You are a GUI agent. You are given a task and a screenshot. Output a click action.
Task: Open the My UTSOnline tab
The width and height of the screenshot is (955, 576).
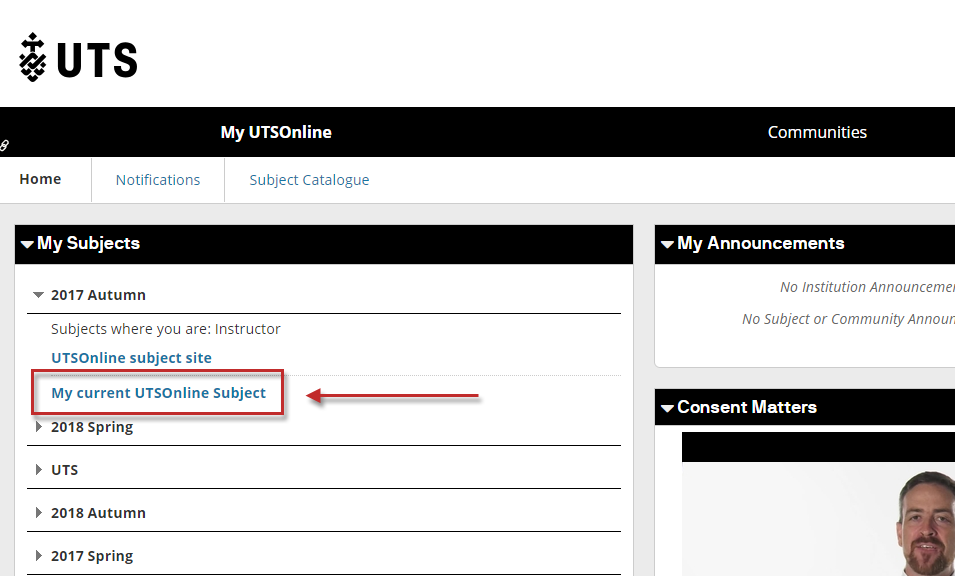point(276,132)
